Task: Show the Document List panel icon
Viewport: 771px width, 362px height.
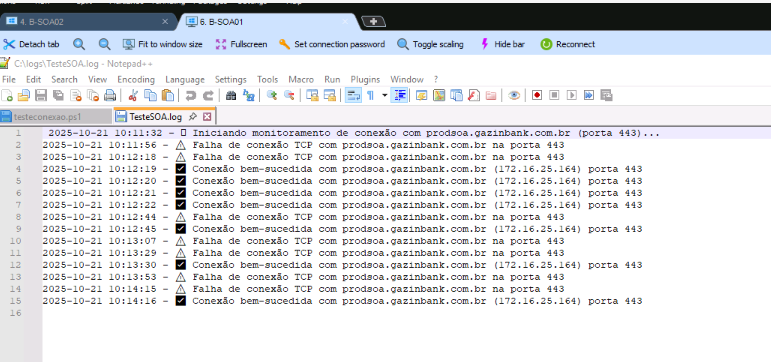Action: (x=456, y=95)
